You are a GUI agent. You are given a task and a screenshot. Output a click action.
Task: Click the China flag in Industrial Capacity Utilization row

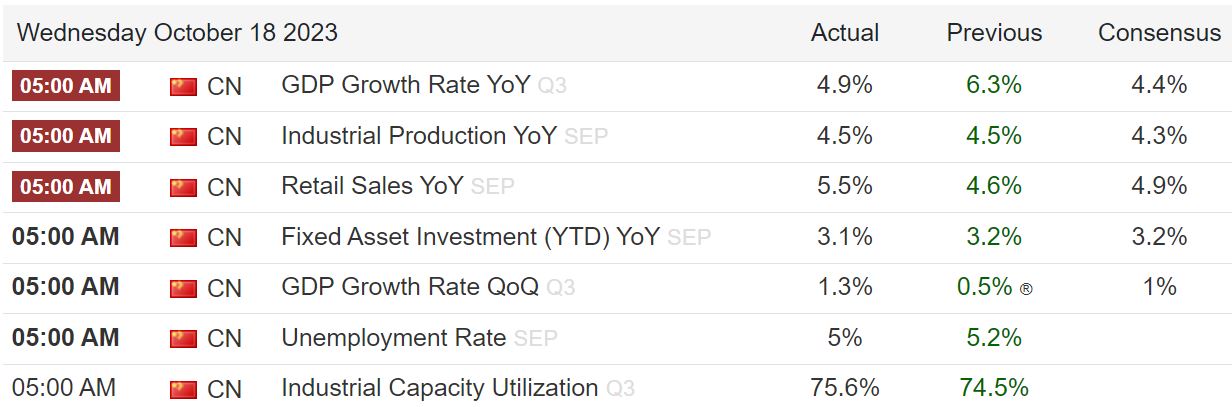[x=183, y=388]
